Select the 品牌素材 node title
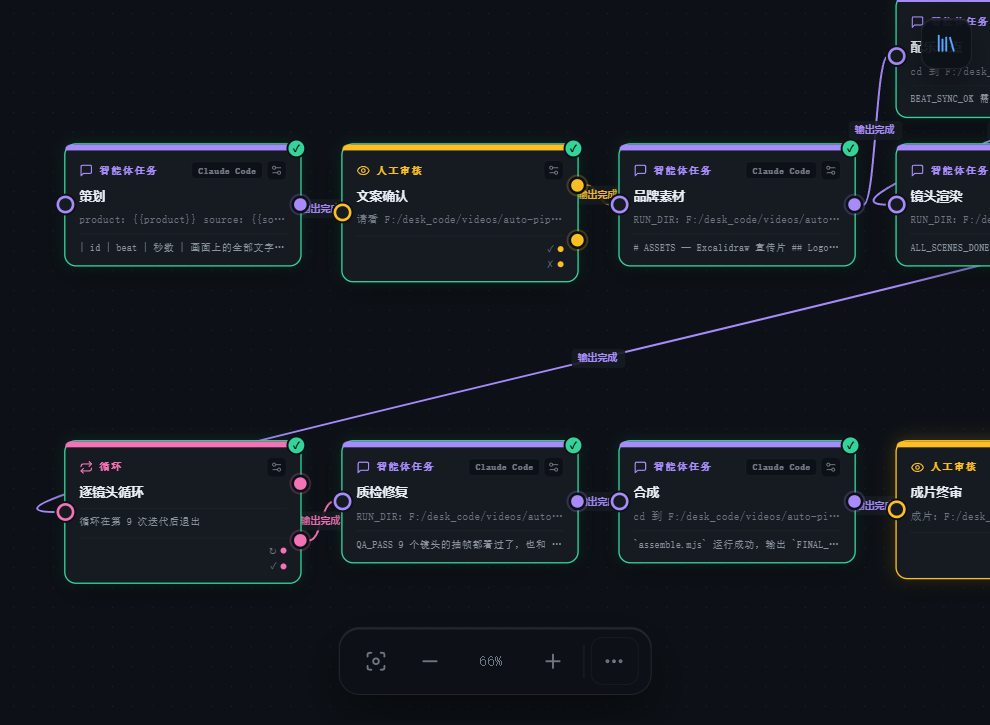The image size is (990, 725). coord(659,196)
